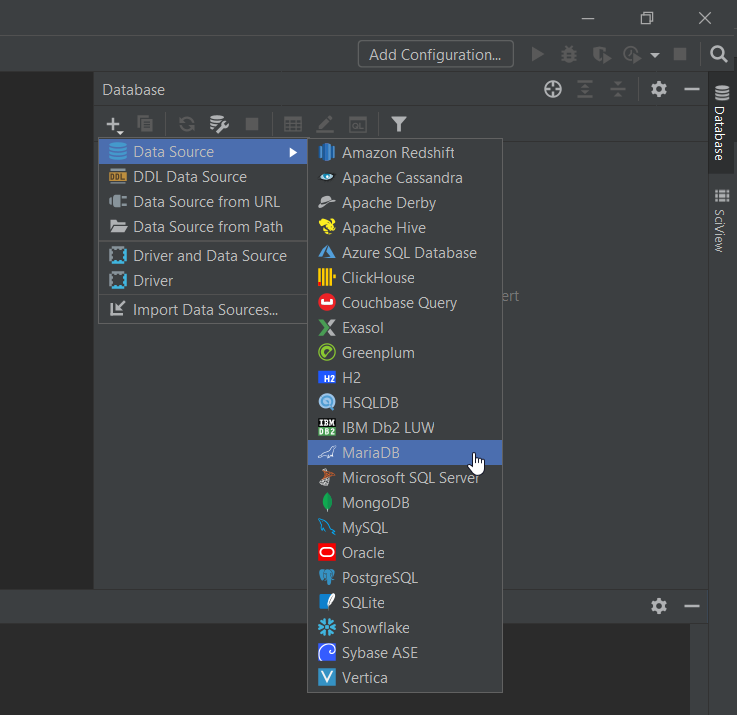Open the query console QL icon
The height and width of the screenshot is (715, 737).
pos(358,124)
